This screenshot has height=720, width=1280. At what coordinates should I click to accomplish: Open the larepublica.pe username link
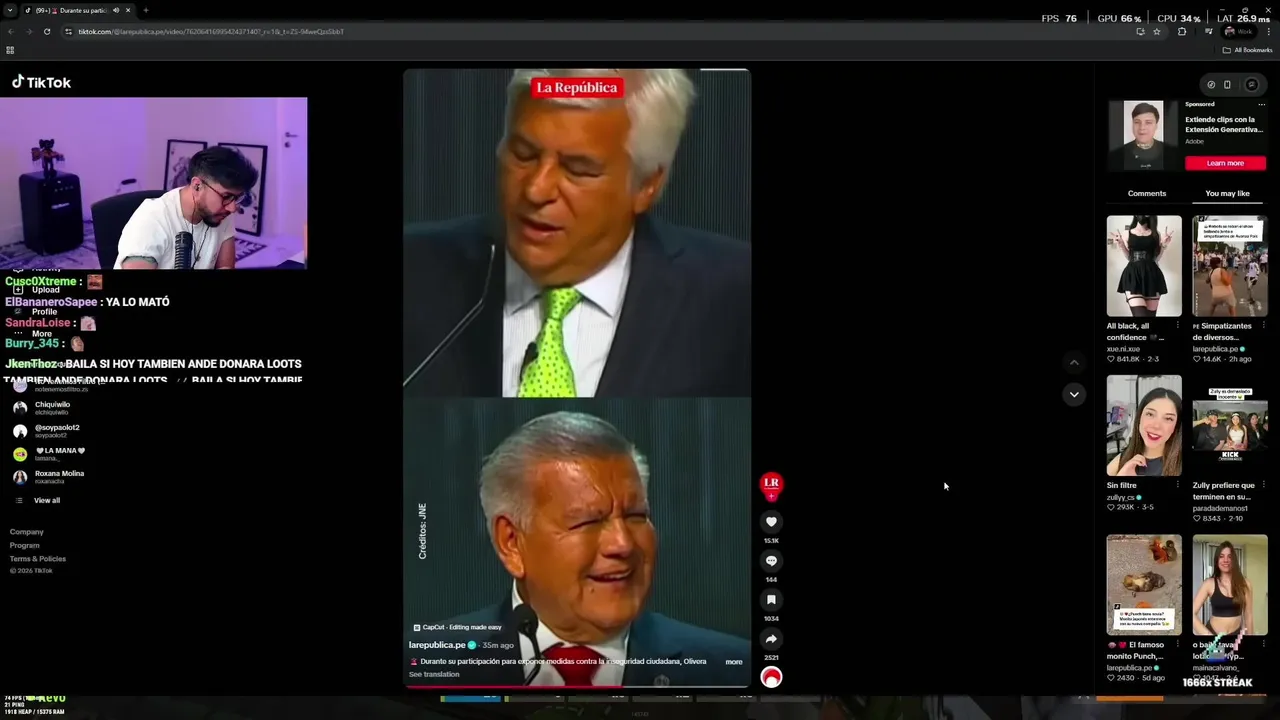tap(437, 645)
